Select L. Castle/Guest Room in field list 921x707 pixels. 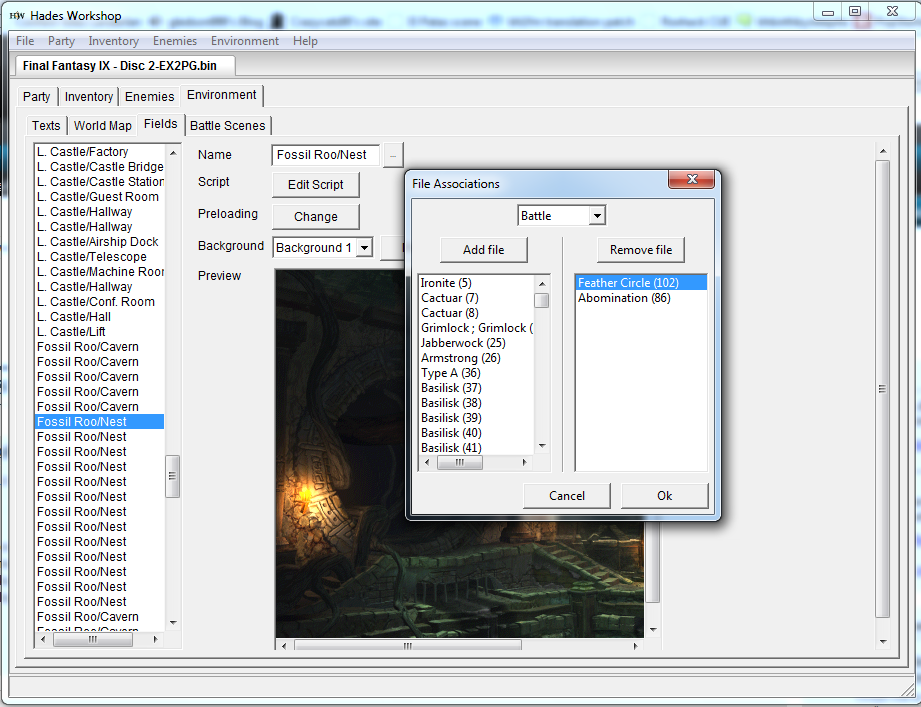click(x=100, y=197)
